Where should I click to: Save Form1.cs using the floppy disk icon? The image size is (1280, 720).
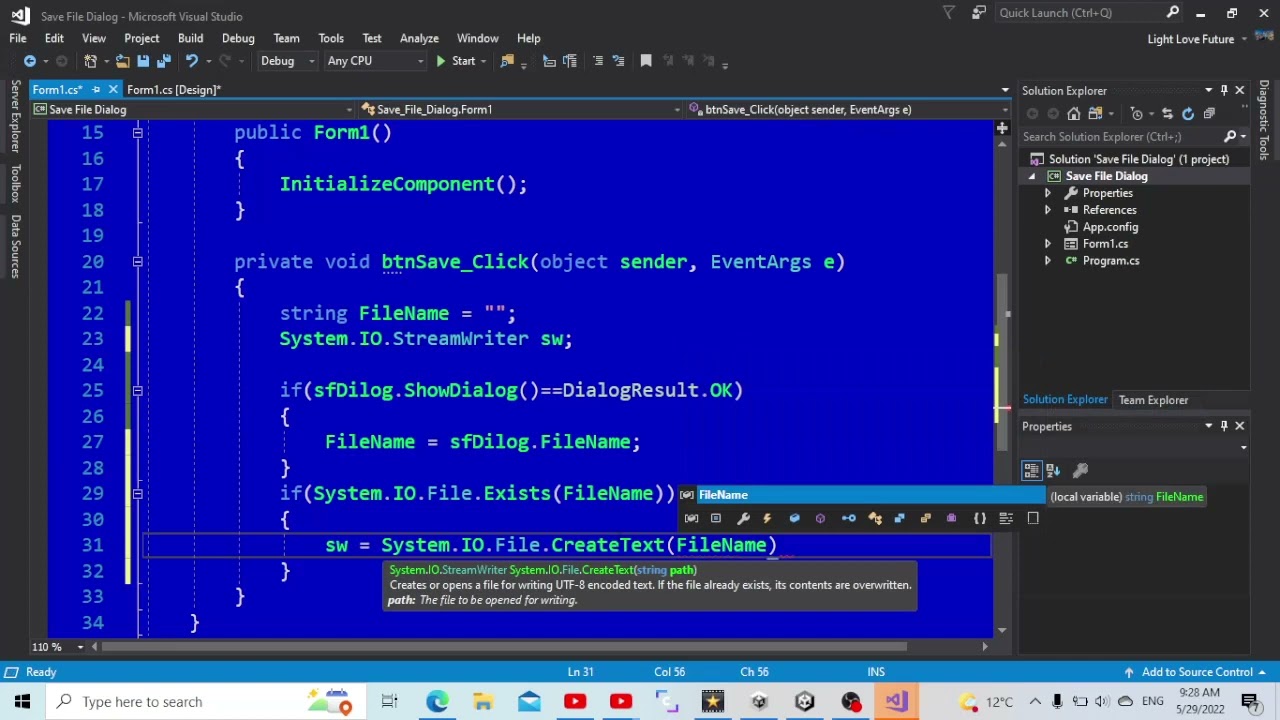[143, 61]
